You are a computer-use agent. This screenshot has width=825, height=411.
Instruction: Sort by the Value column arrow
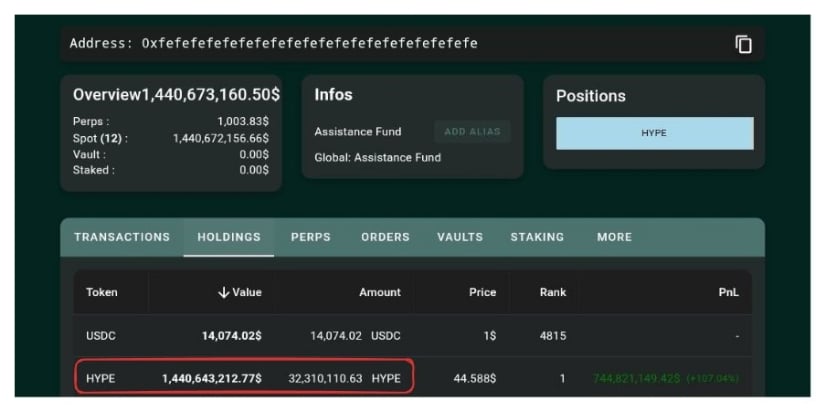coord(223,292)
